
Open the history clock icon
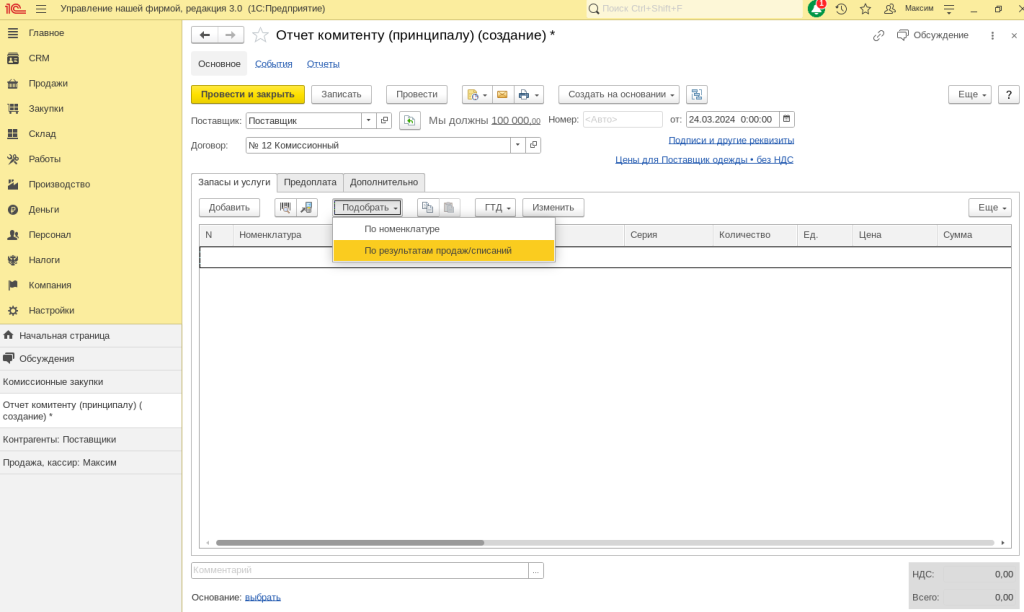(841, 9)
